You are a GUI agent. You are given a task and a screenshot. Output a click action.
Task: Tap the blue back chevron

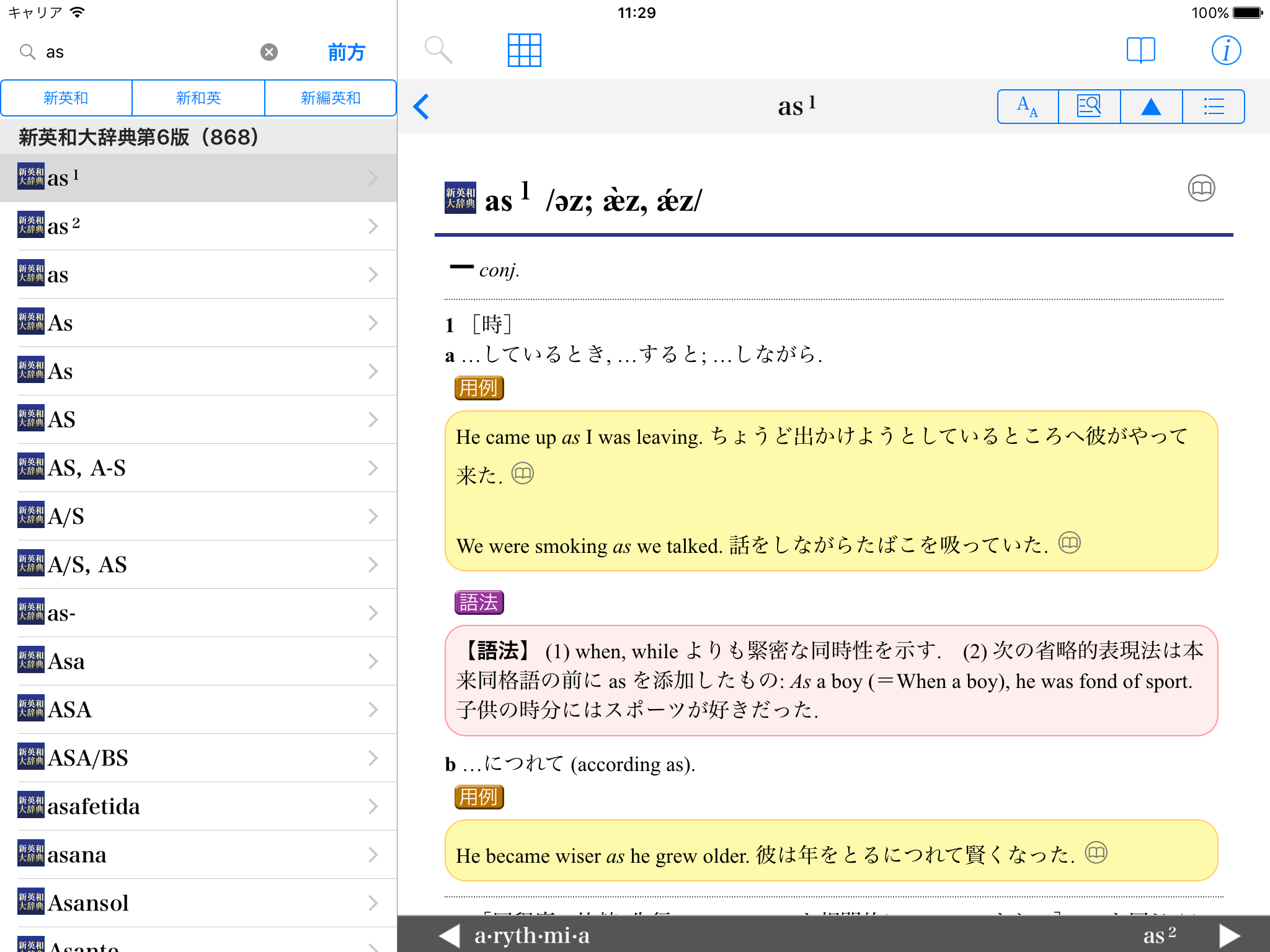click(x=422, y=107)
